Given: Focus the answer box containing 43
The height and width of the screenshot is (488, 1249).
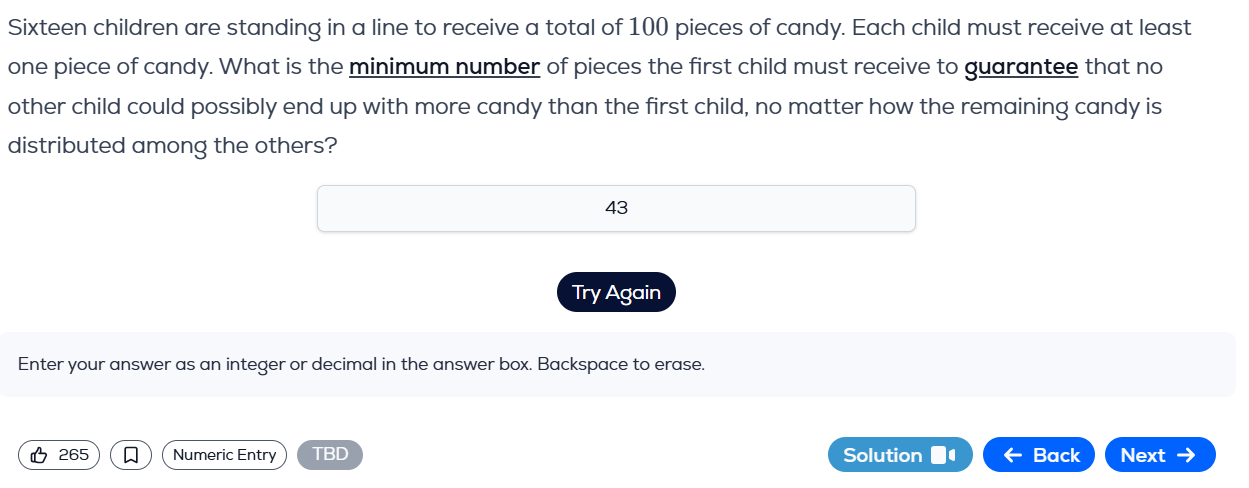Looking at the screenshot, I should tap(616, 208).
